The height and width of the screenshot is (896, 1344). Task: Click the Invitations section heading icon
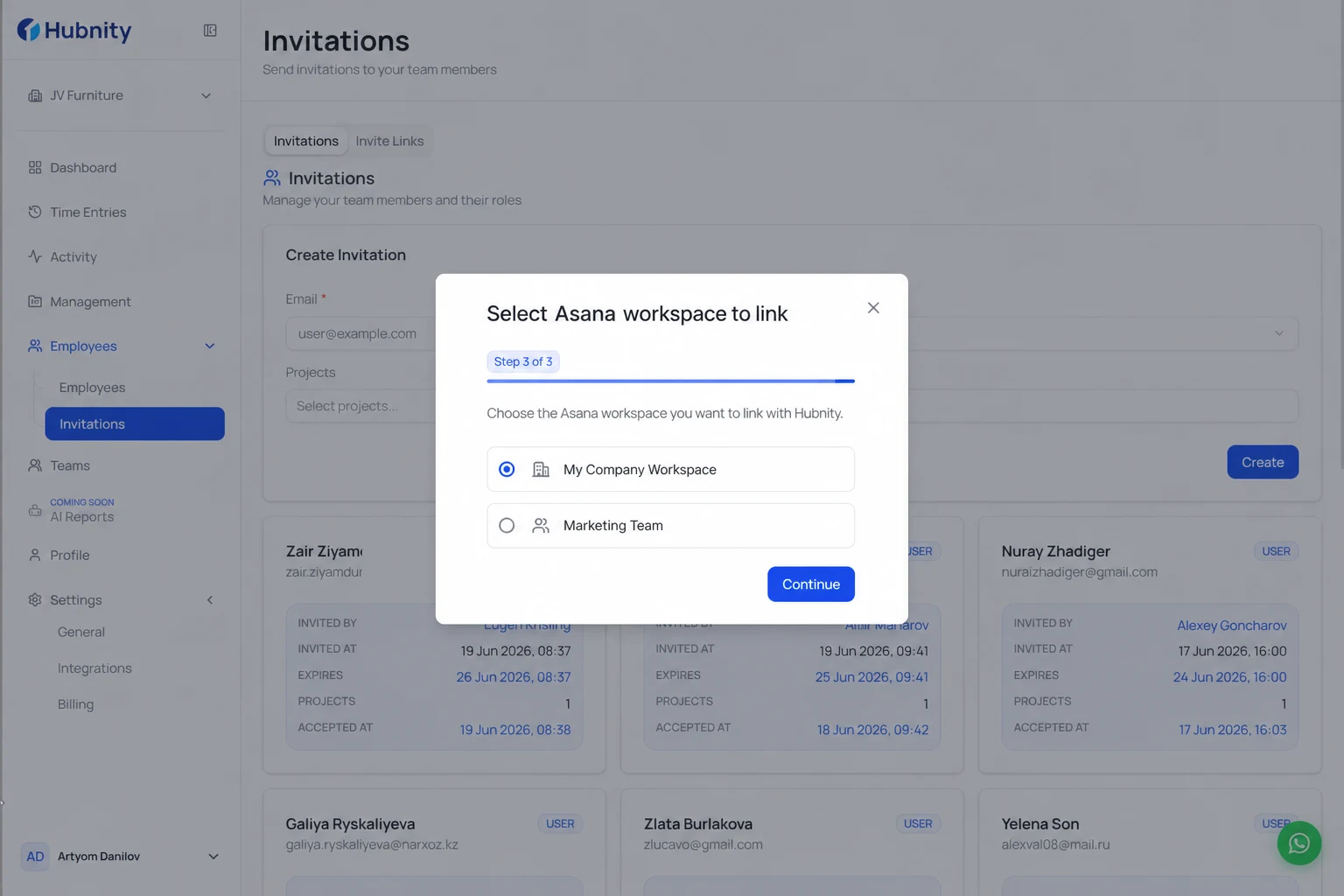(272, 178)
